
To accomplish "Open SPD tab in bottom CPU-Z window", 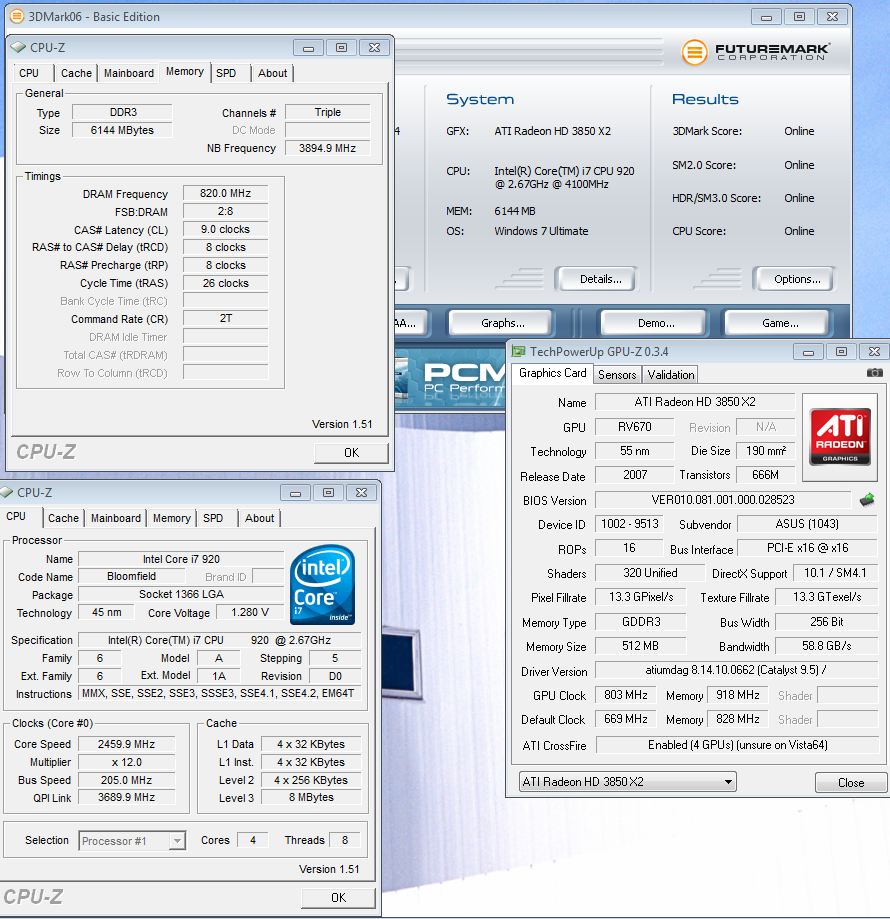I will coord(213,518).
